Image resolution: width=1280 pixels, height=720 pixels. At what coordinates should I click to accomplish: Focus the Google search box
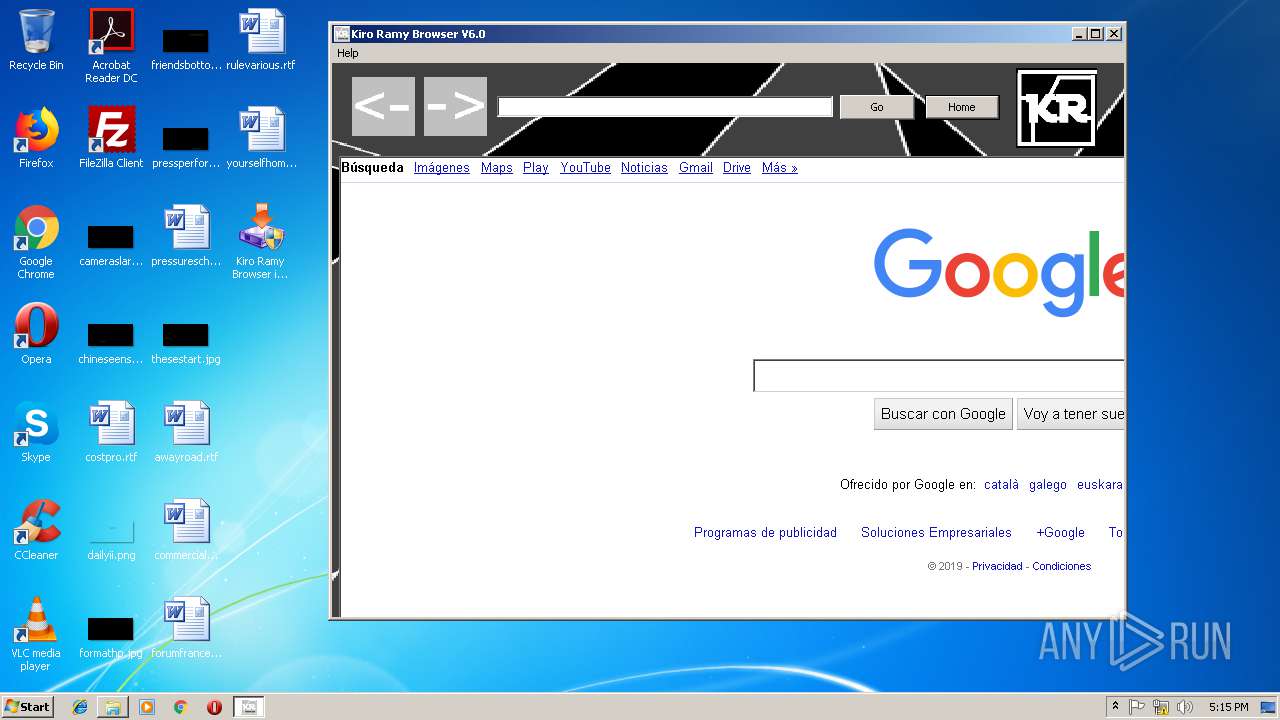pos(939,376)
